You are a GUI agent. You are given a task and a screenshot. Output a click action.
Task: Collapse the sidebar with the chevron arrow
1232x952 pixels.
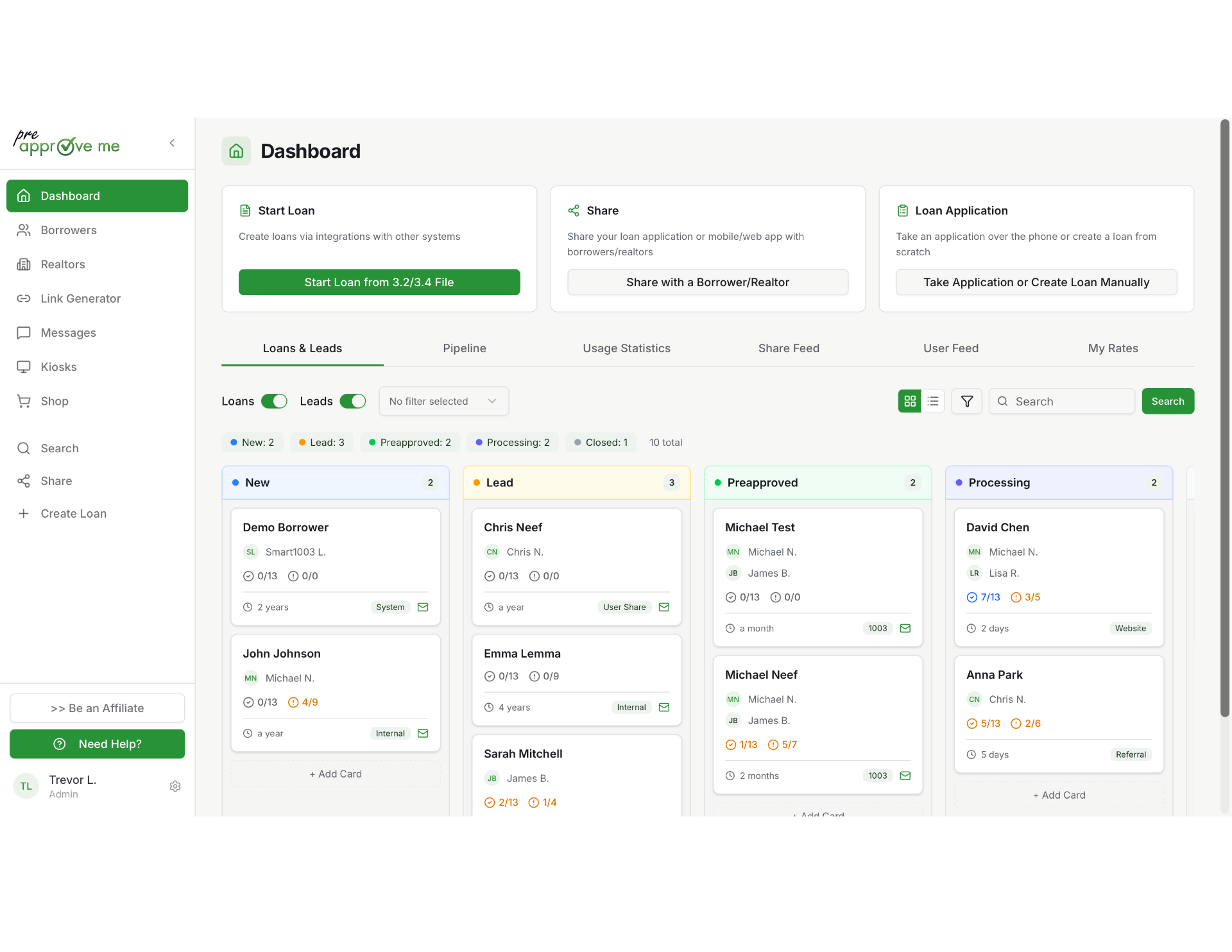click(x=172, y=143)
